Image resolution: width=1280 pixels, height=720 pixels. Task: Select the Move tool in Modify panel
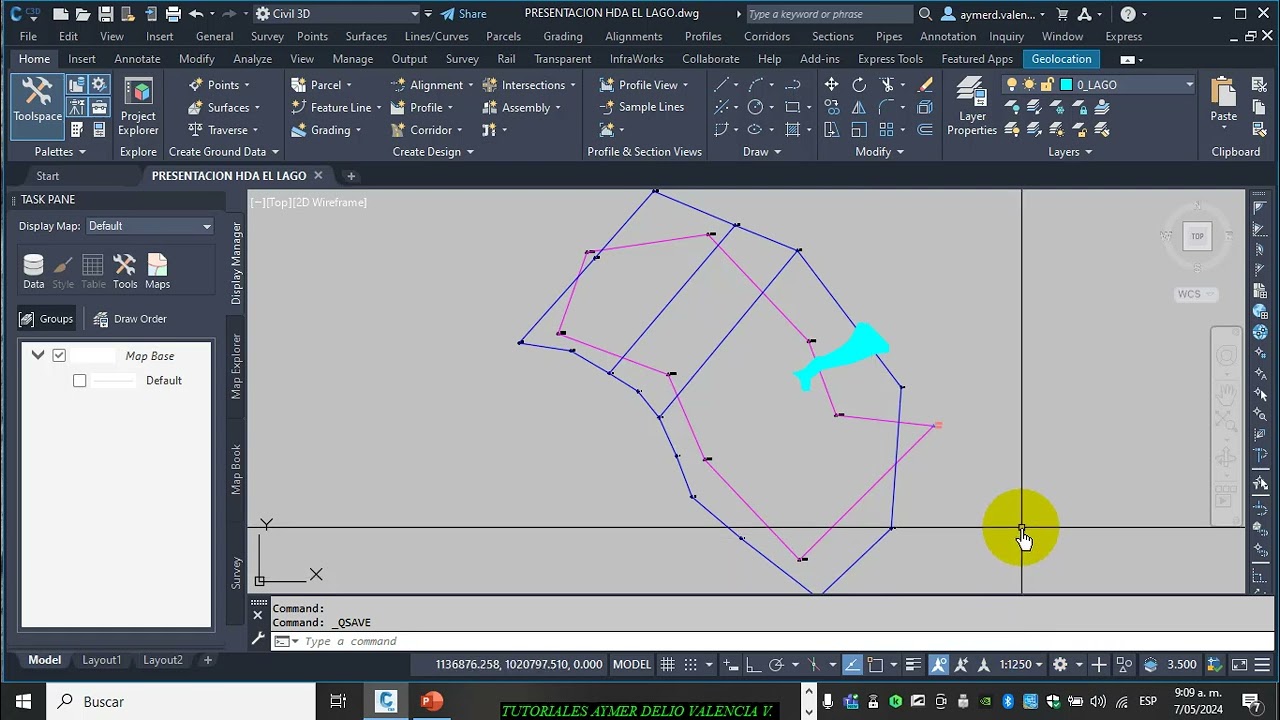(832, 85)
